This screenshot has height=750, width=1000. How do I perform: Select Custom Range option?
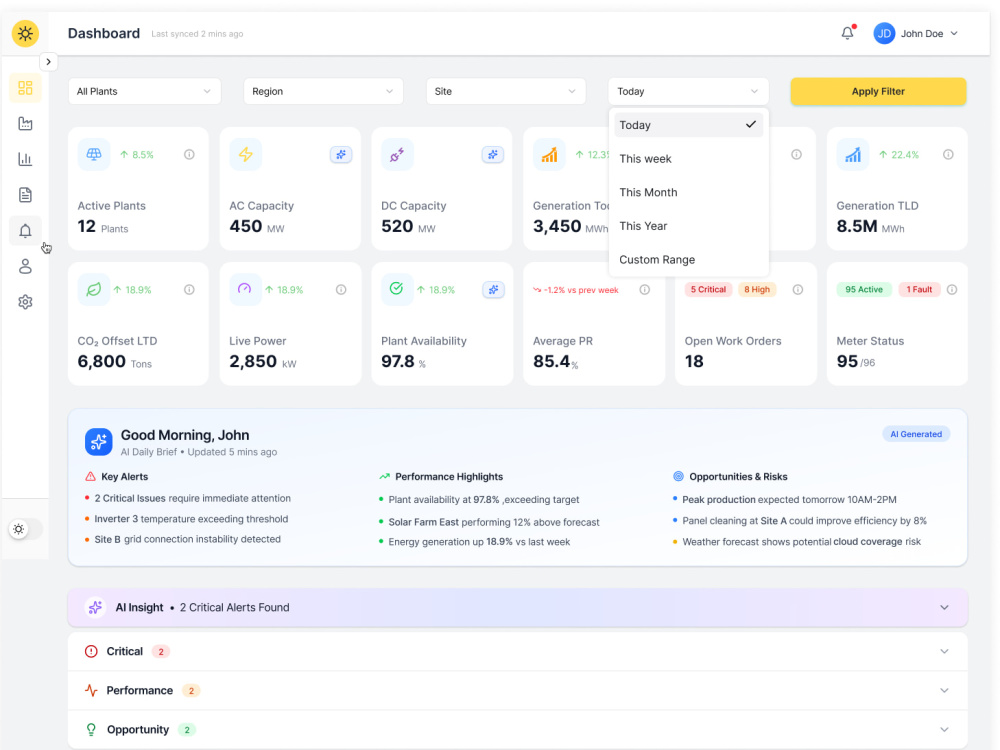pos(688,260)
